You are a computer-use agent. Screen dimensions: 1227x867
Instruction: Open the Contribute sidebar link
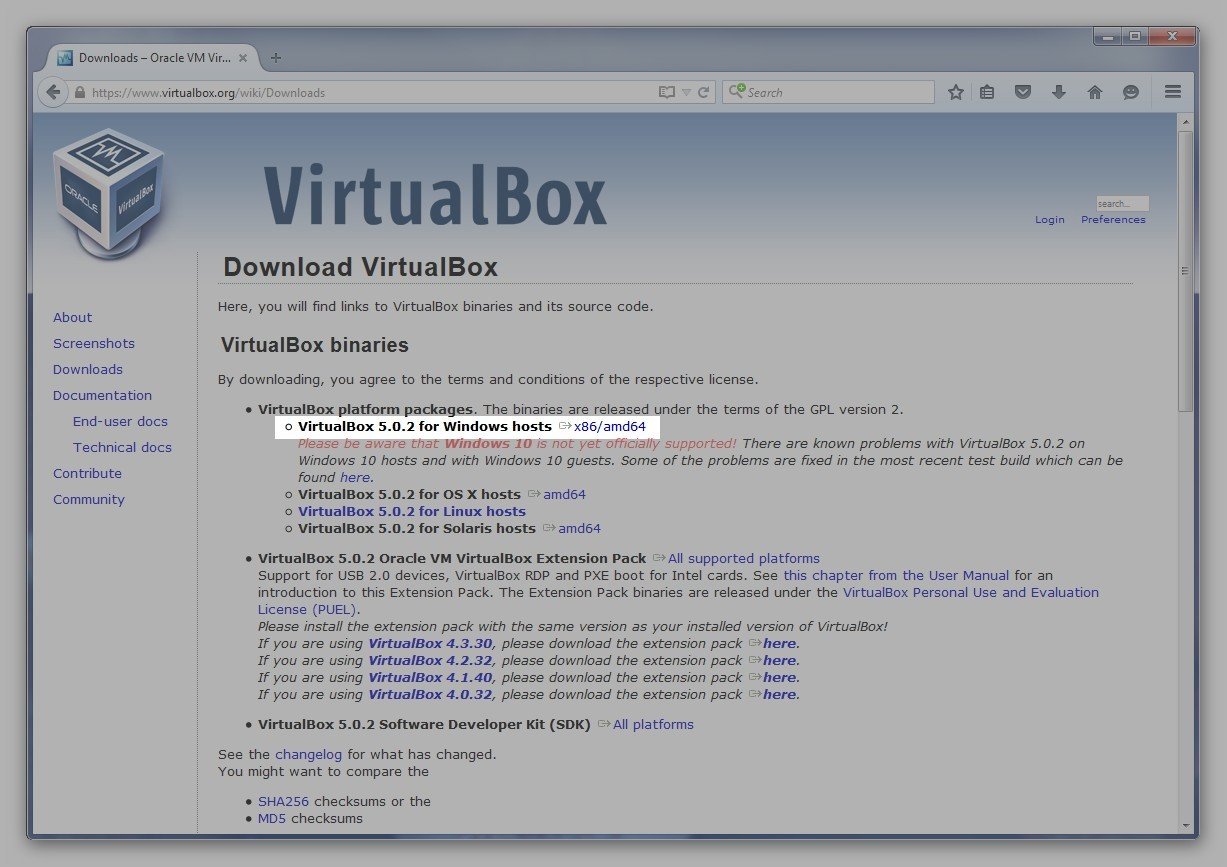click(87, 473)
